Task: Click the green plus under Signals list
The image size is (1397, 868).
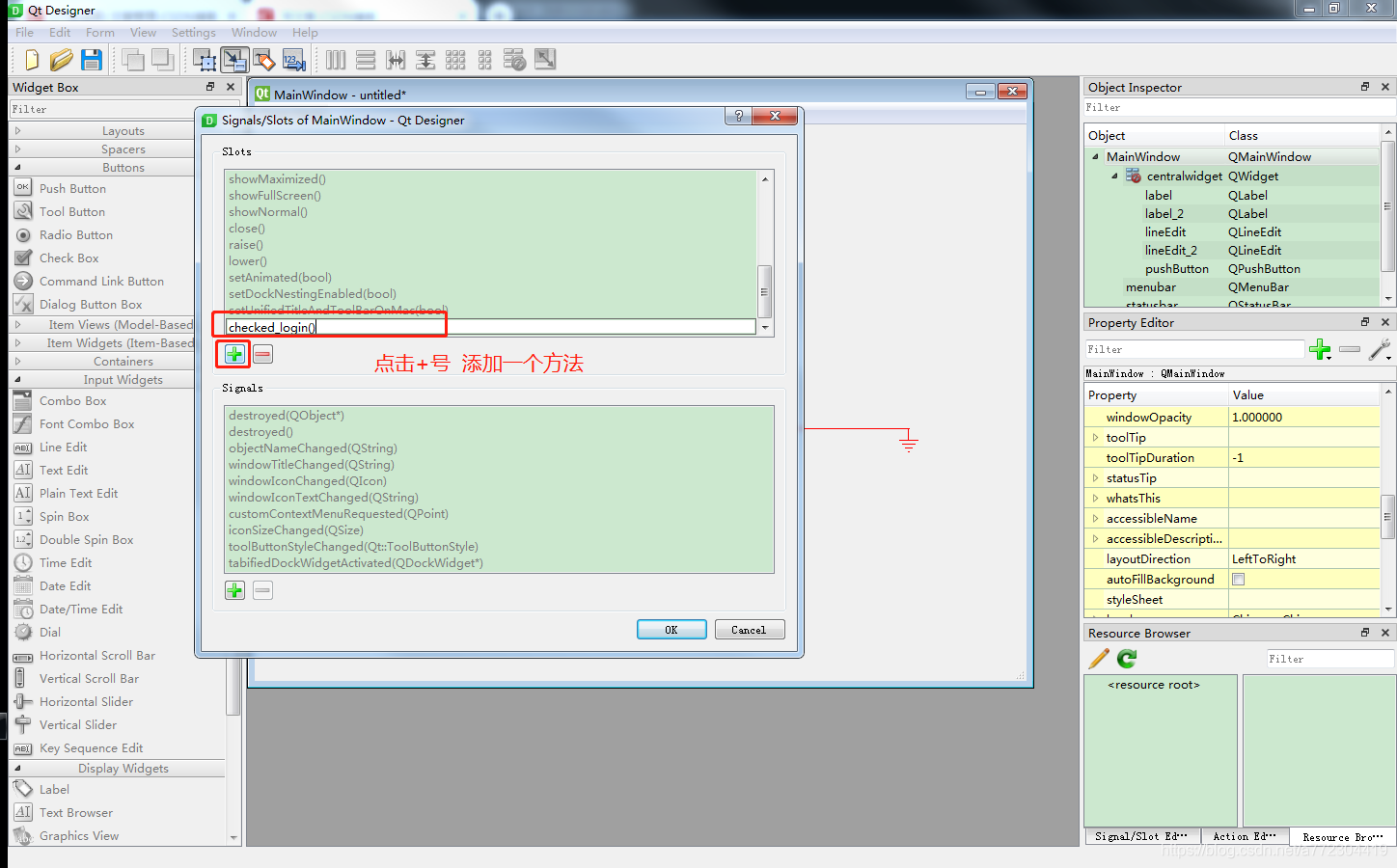Action: point(234,590)
